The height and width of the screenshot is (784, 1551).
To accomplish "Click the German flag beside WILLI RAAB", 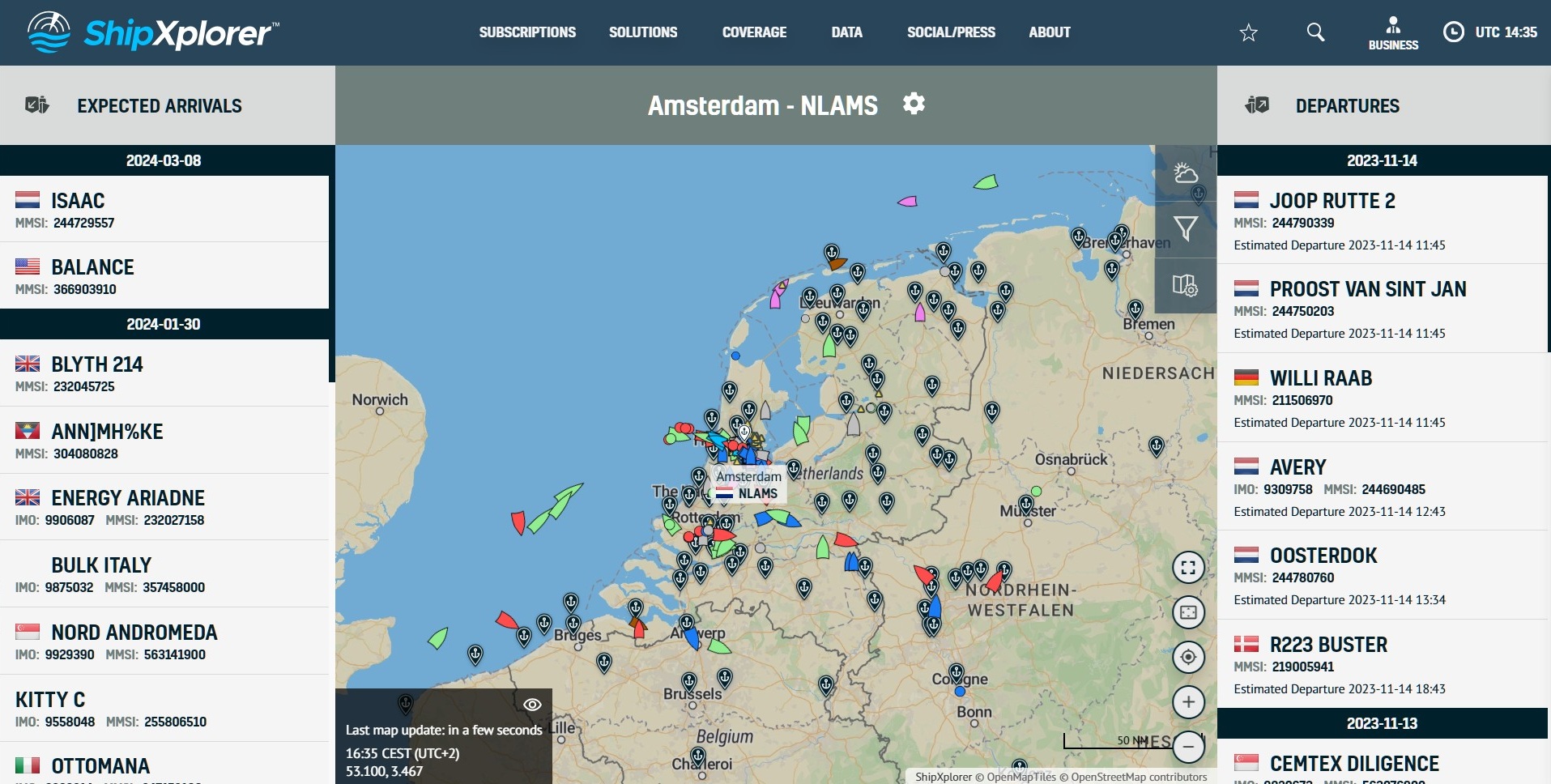I will [1246, 377].
